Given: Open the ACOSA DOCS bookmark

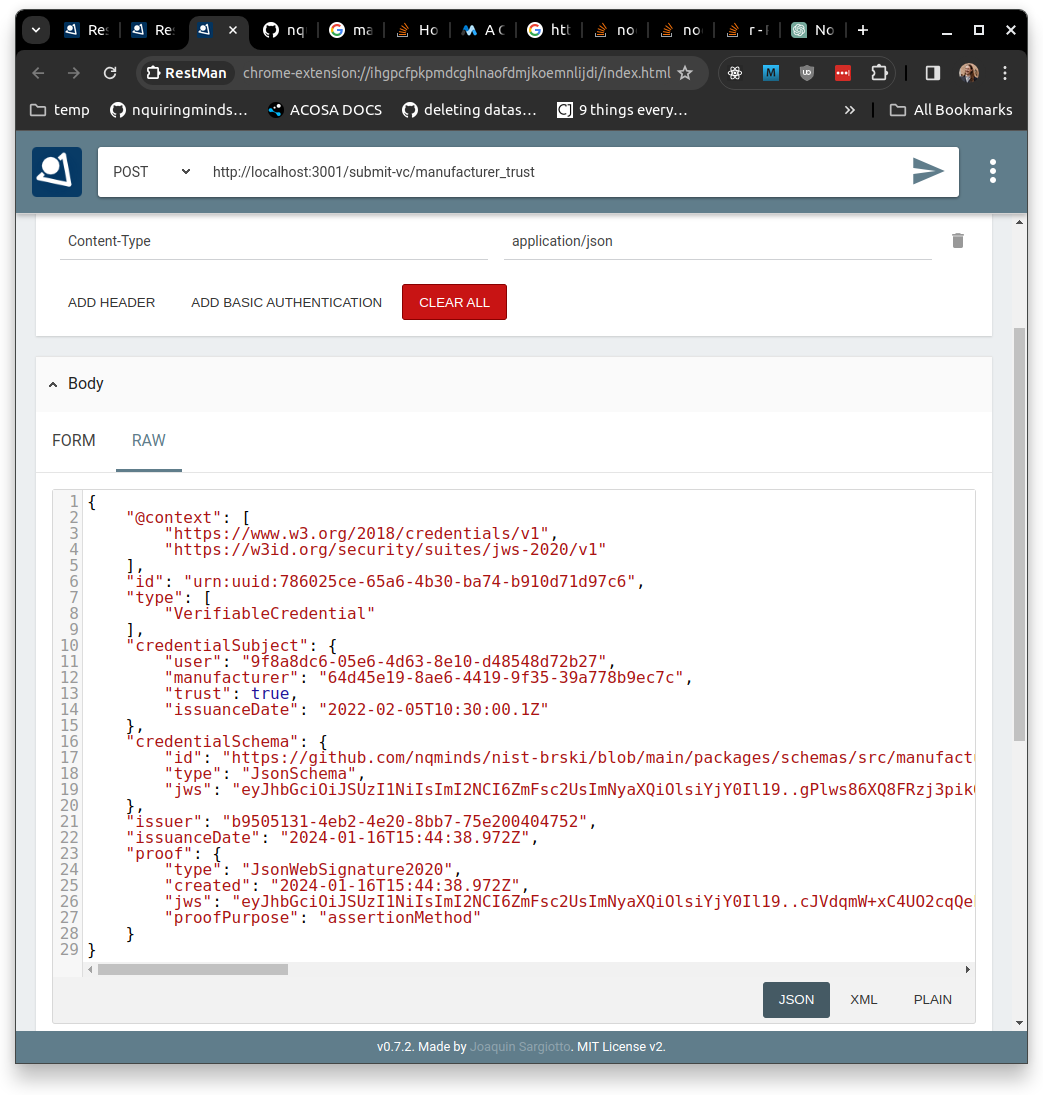Looking at the screenshot, I should (325, 110).
